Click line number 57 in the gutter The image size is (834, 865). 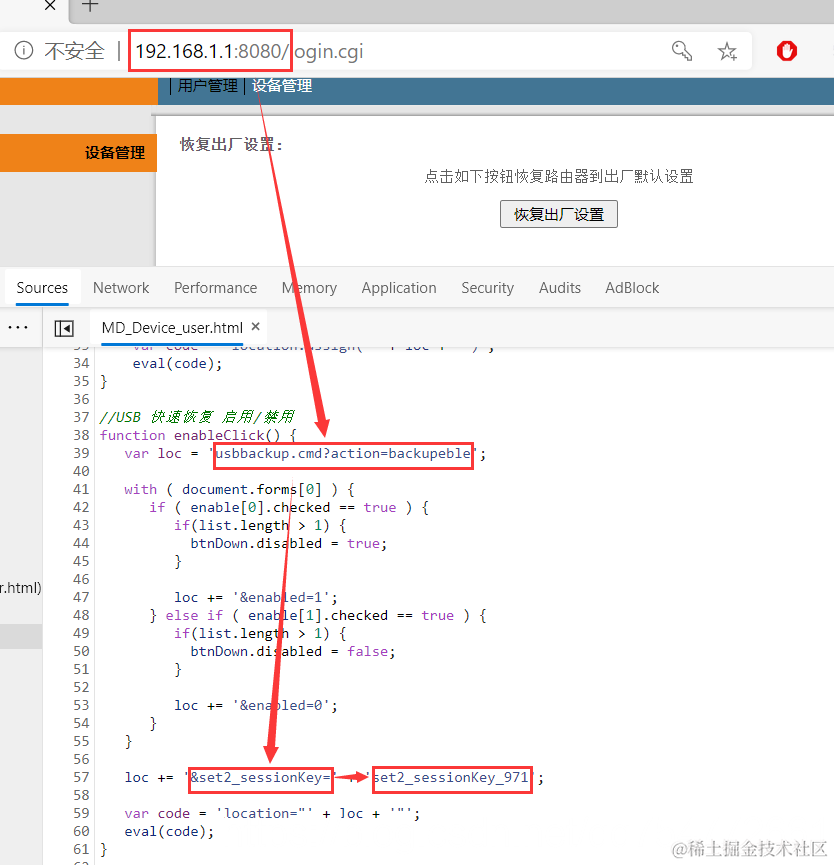81,777
